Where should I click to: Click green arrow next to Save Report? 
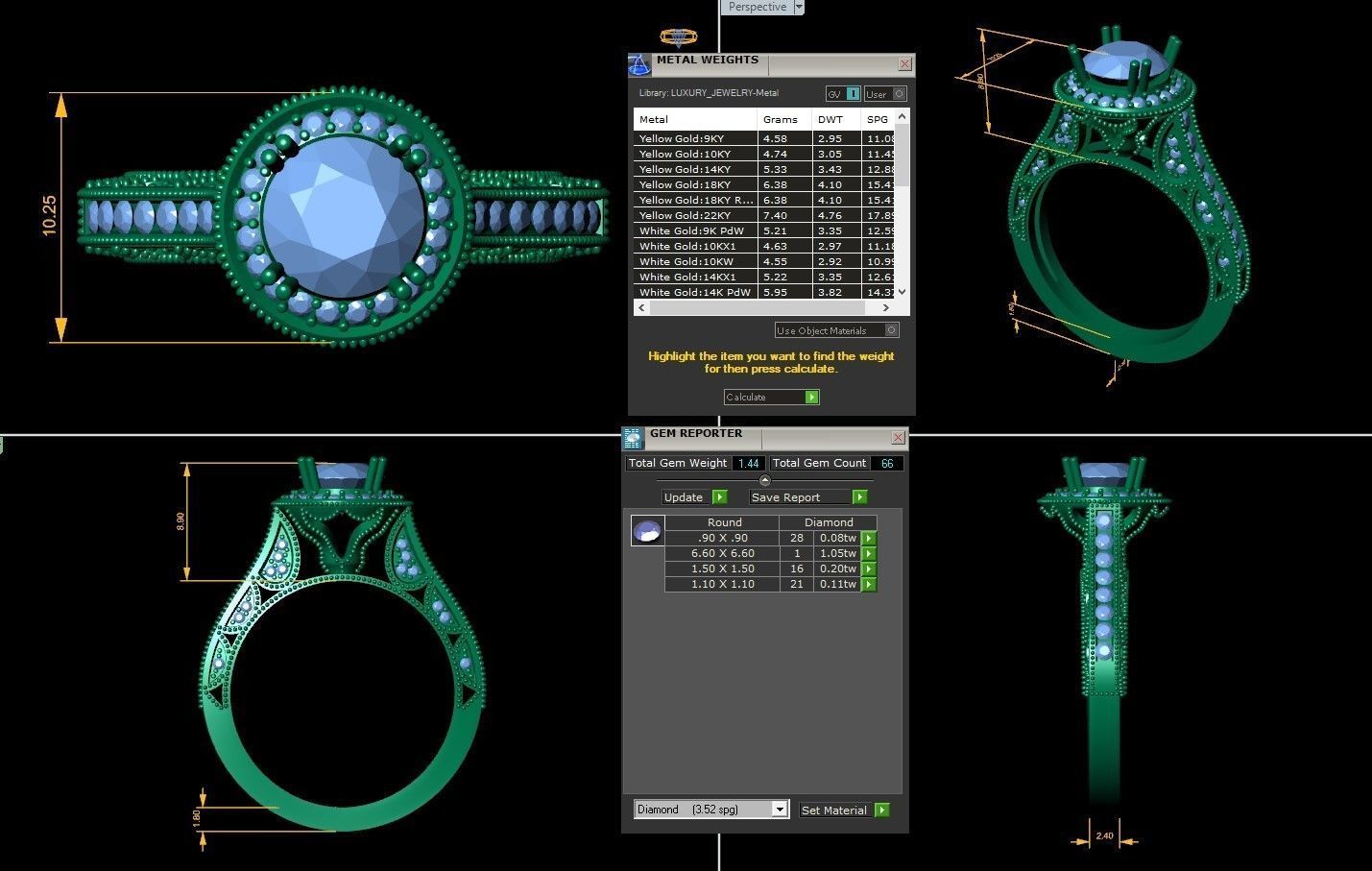(x=859, y=496)
